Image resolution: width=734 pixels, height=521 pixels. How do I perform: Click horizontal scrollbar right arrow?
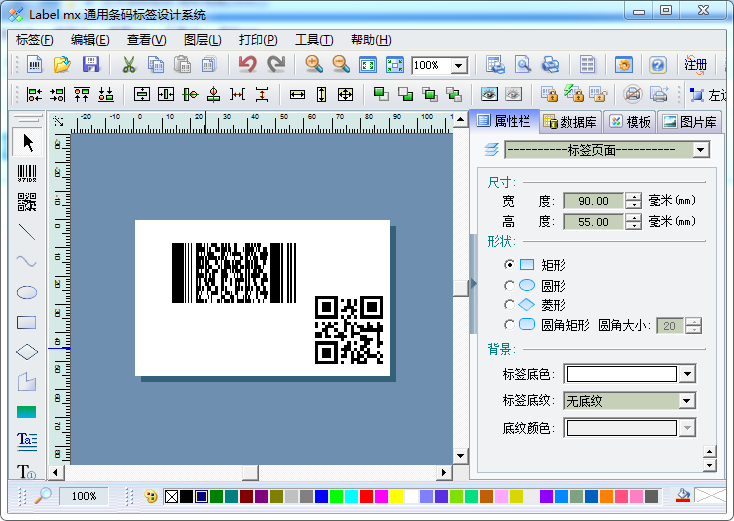click(443, 472)
